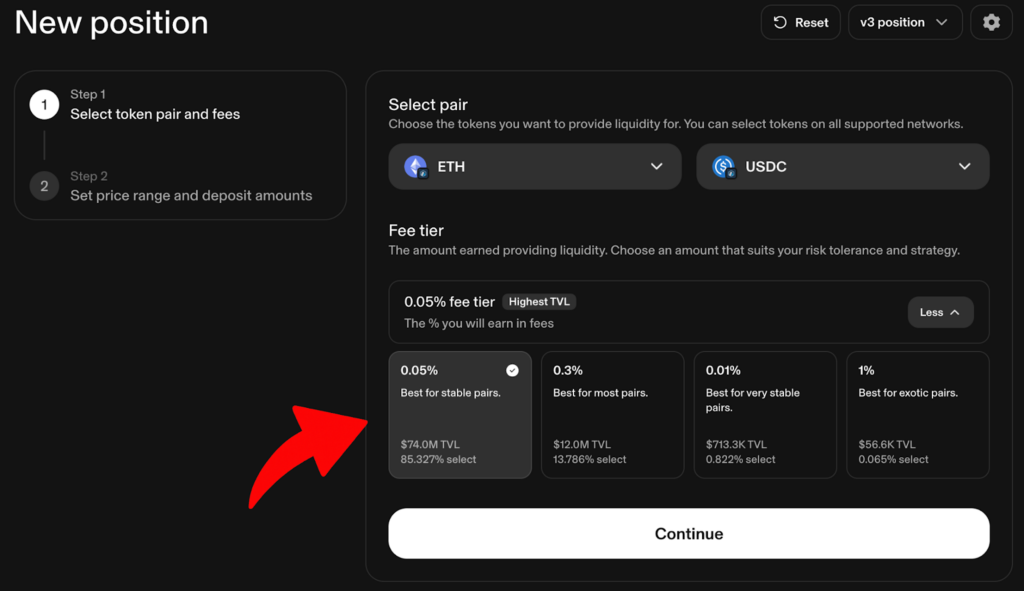The width and height of the screenshot is (1024, 591).
Task: Collapse fee tiers with Less button
Action: tap(940, 312)
